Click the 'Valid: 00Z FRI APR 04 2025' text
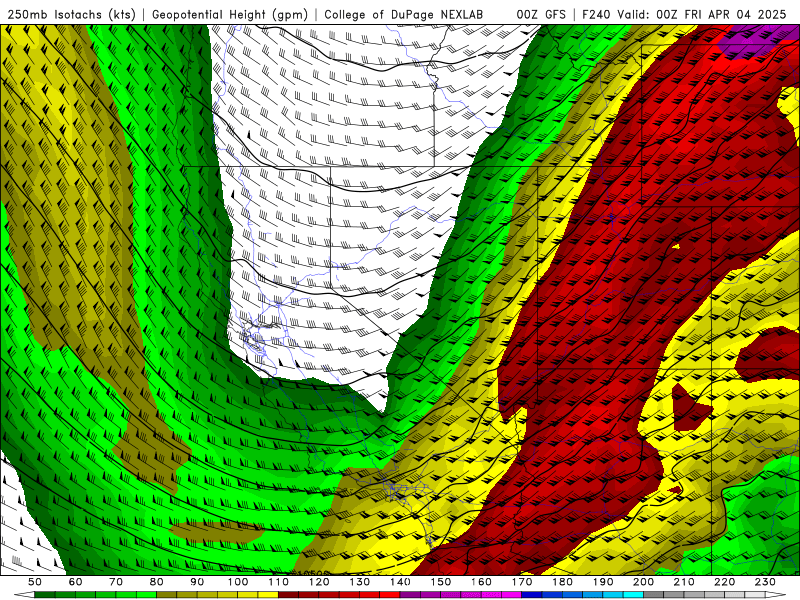Image resolution: width=800 pixels, height=600 pixels. 702,15
